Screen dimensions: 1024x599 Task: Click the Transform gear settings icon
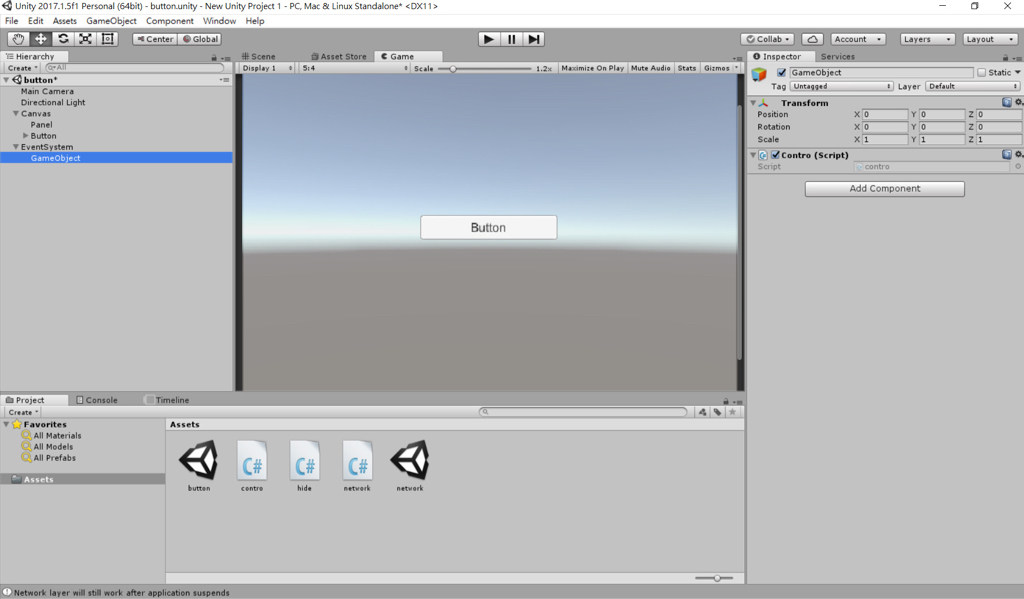pos(1017,102)
